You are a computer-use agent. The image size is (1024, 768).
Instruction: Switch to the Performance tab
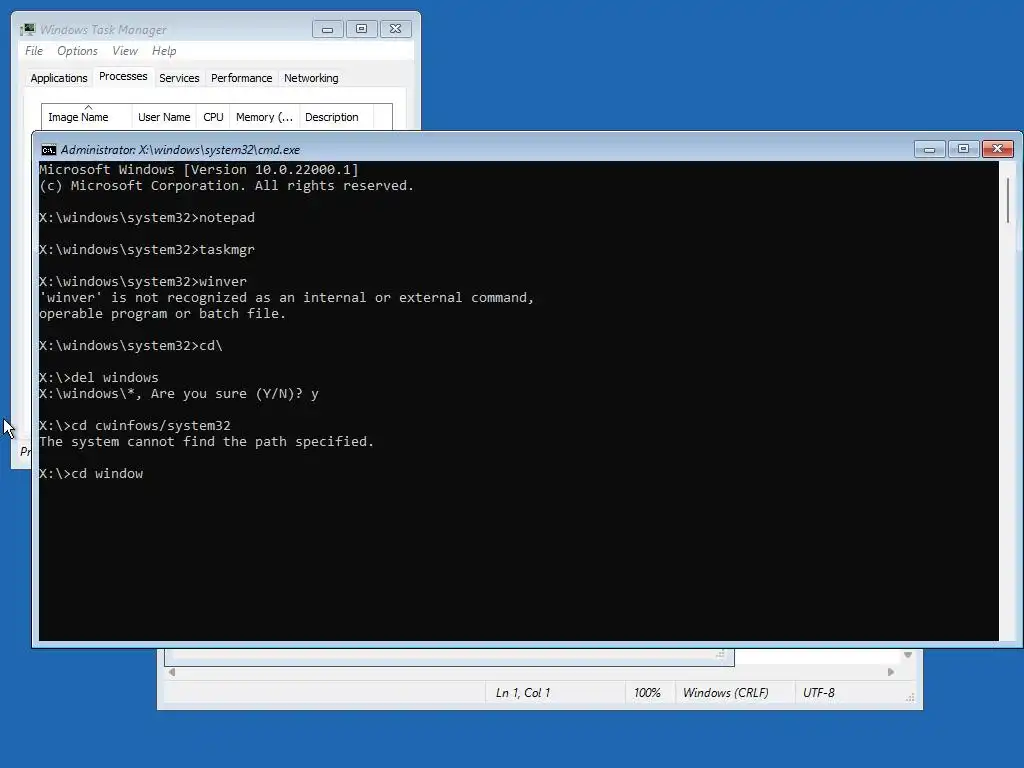pos(241,78)
